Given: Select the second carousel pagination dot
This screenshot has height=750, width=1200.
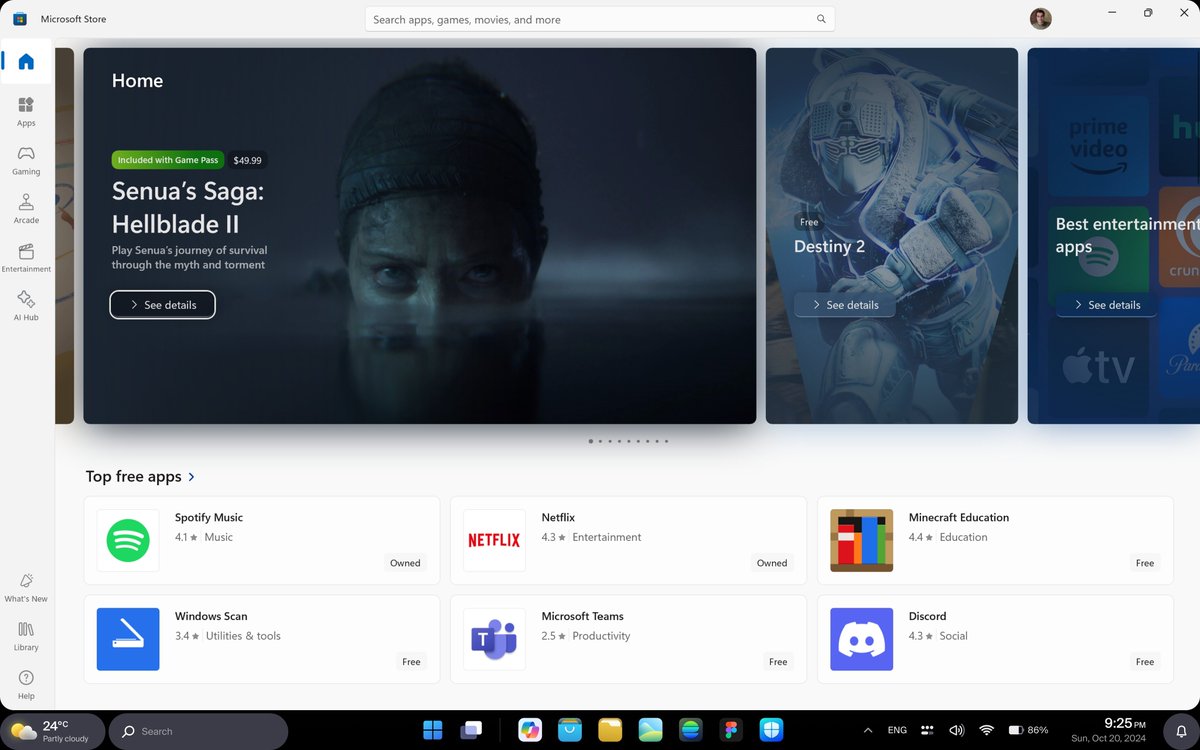Looking at the screenshot, I should point(600,440).
